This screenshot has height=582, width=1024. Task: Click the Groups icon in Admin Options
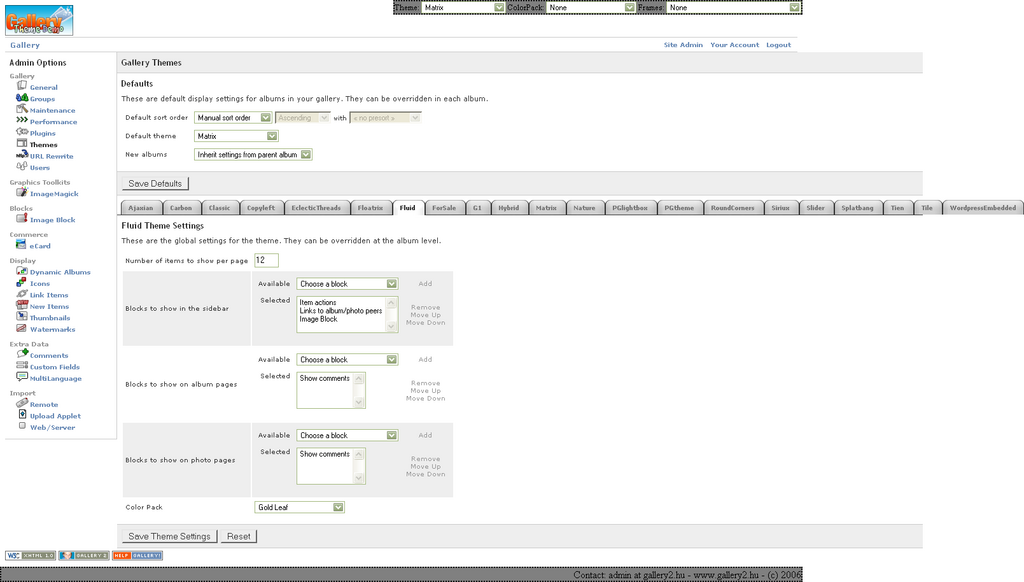tap(22, 98)
